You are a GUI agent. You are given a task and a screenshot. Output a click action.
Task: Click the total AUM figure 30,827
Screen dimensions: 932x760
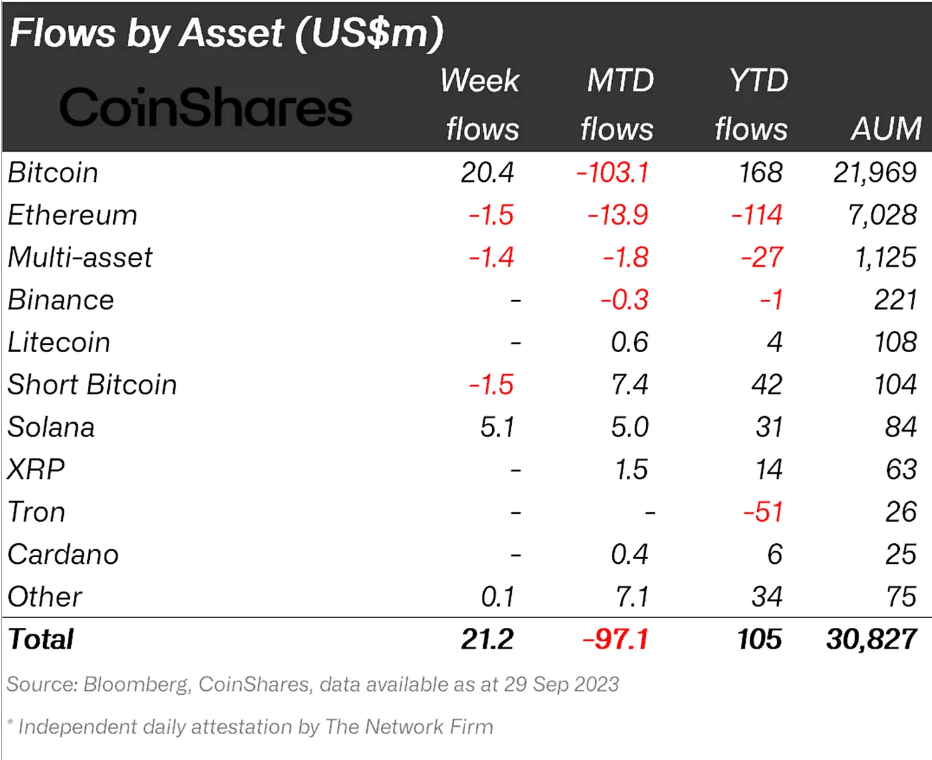pos(871,639)
